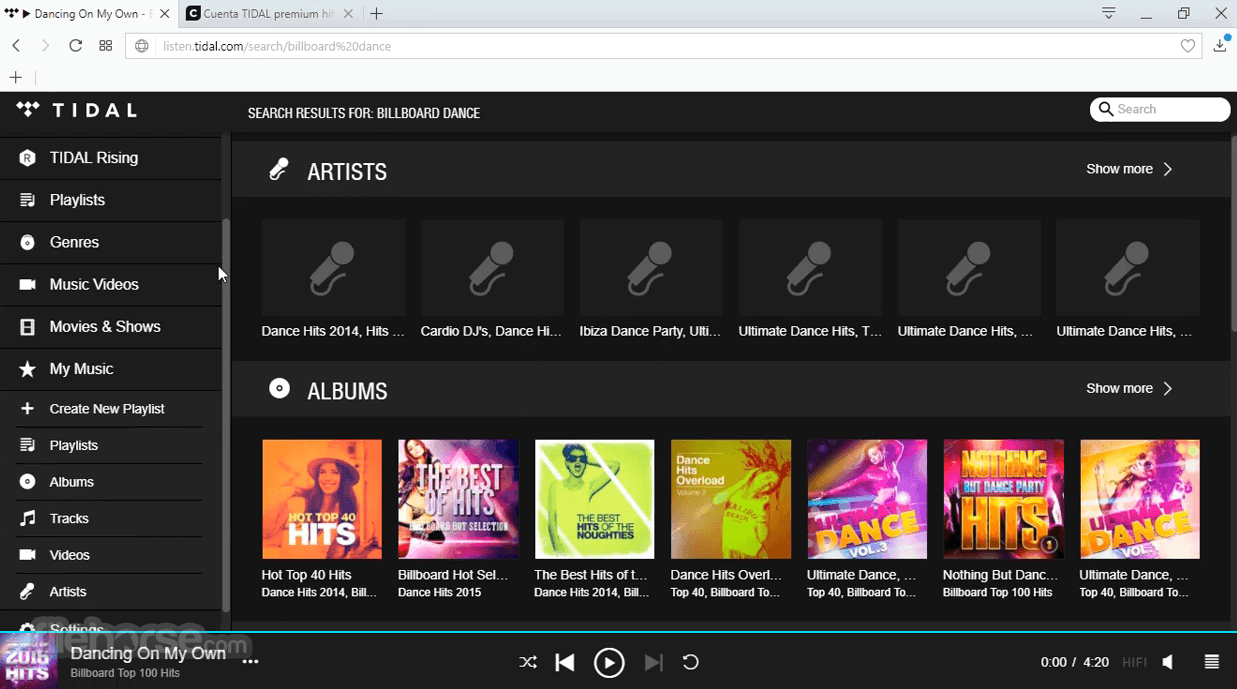
Task: Skip to next track
Action: point(653,662)
